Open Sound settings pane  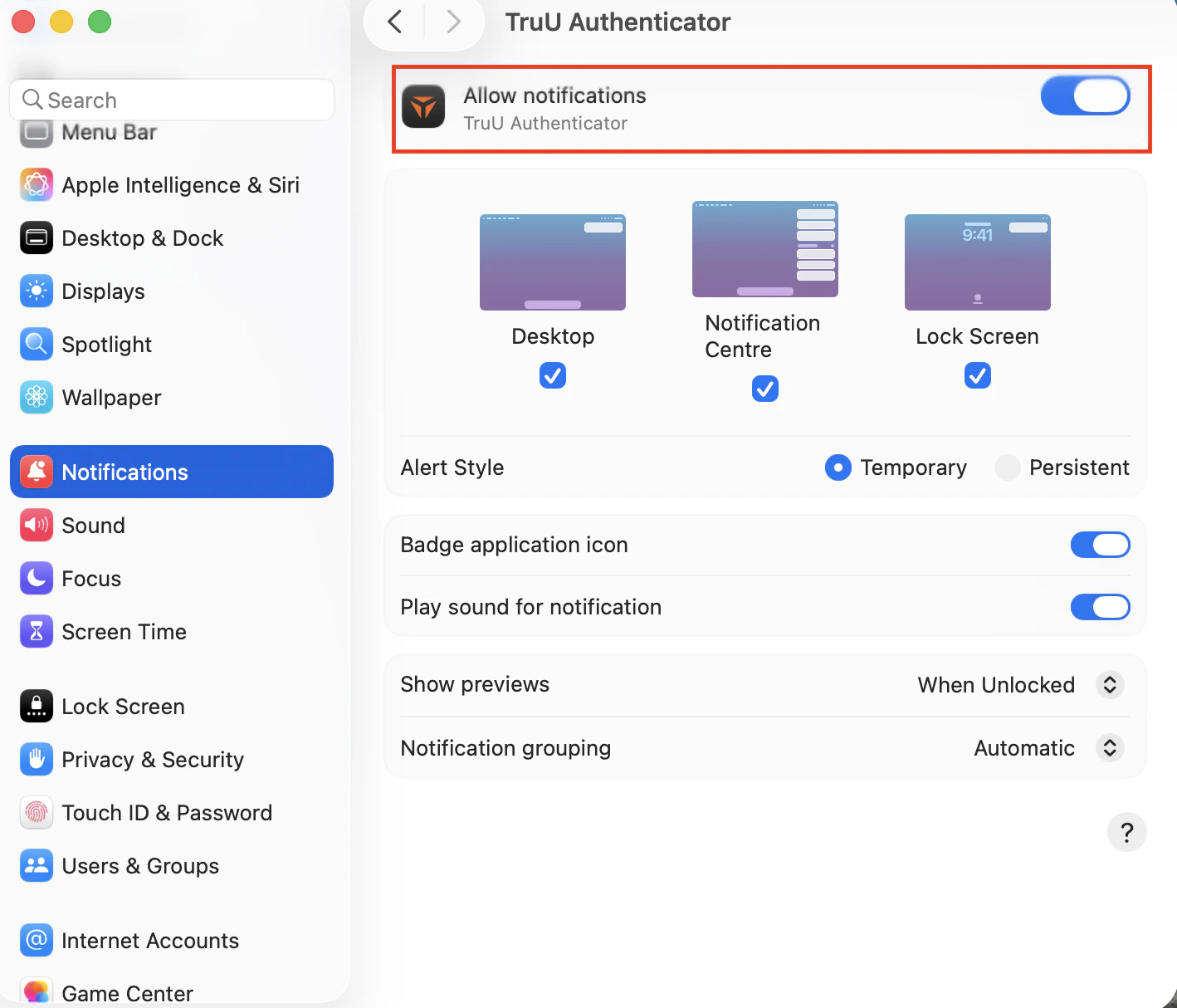click(172, 526)
